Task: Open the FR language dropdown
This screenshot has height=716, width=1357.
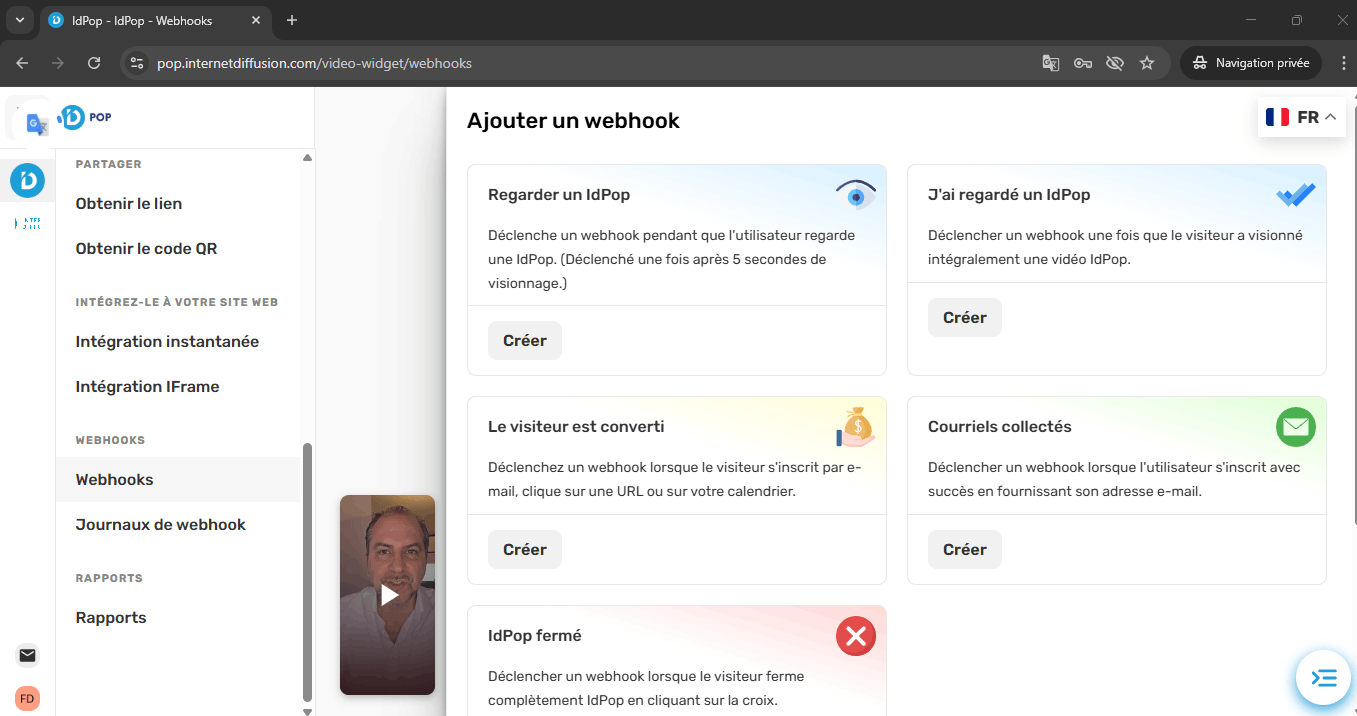Action: click(x=1301, y=117)
